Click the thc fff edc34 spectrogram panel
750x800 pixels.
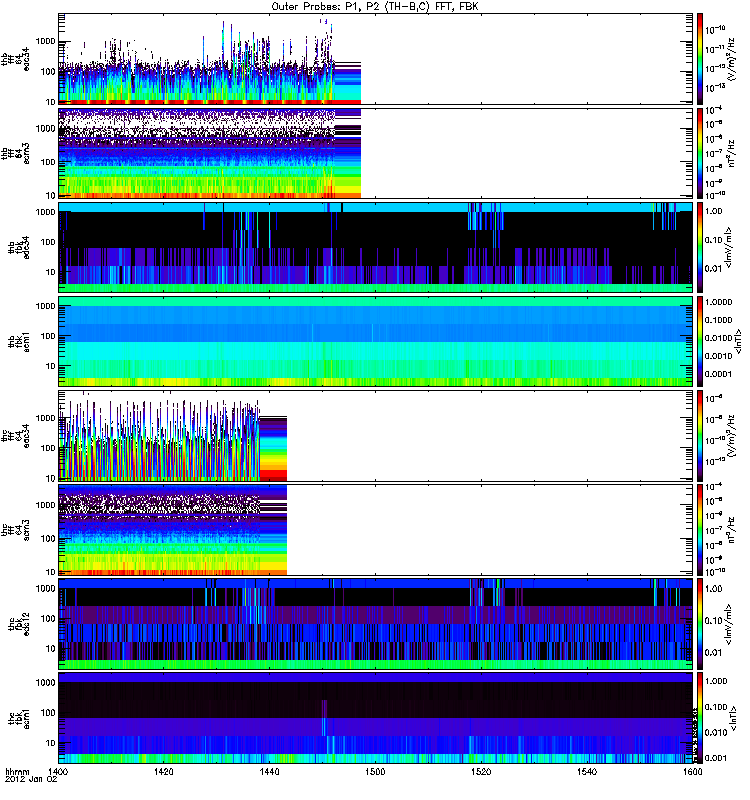376,436
